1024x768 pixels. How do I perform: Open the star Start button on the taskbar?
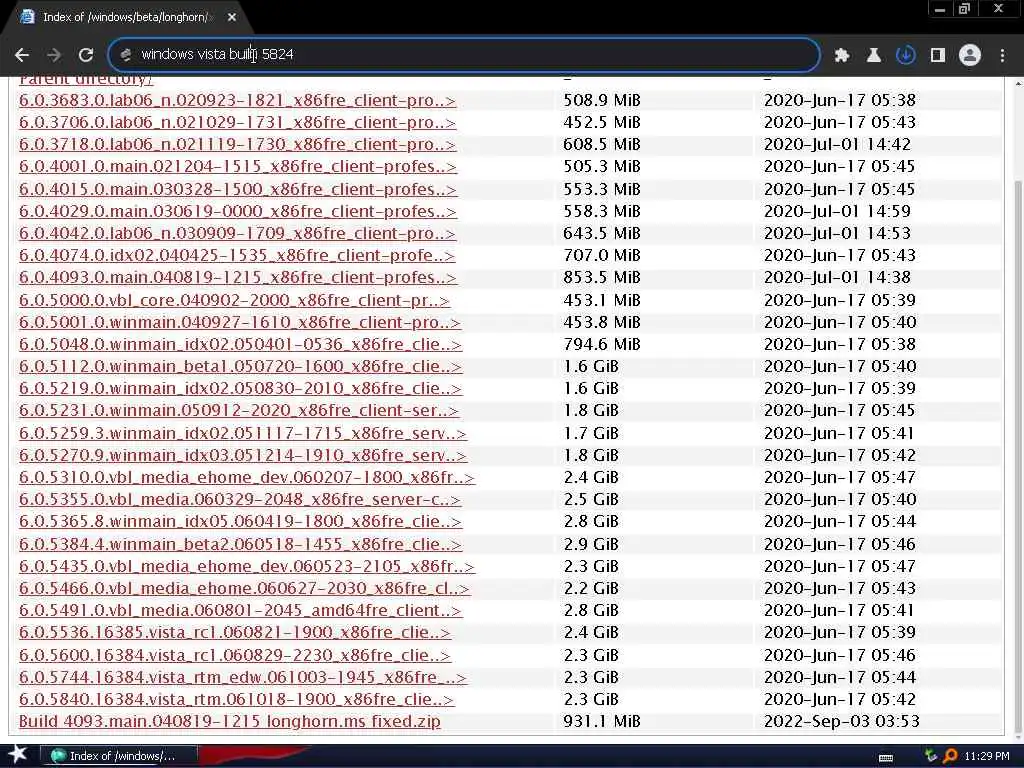pos(18,754)
